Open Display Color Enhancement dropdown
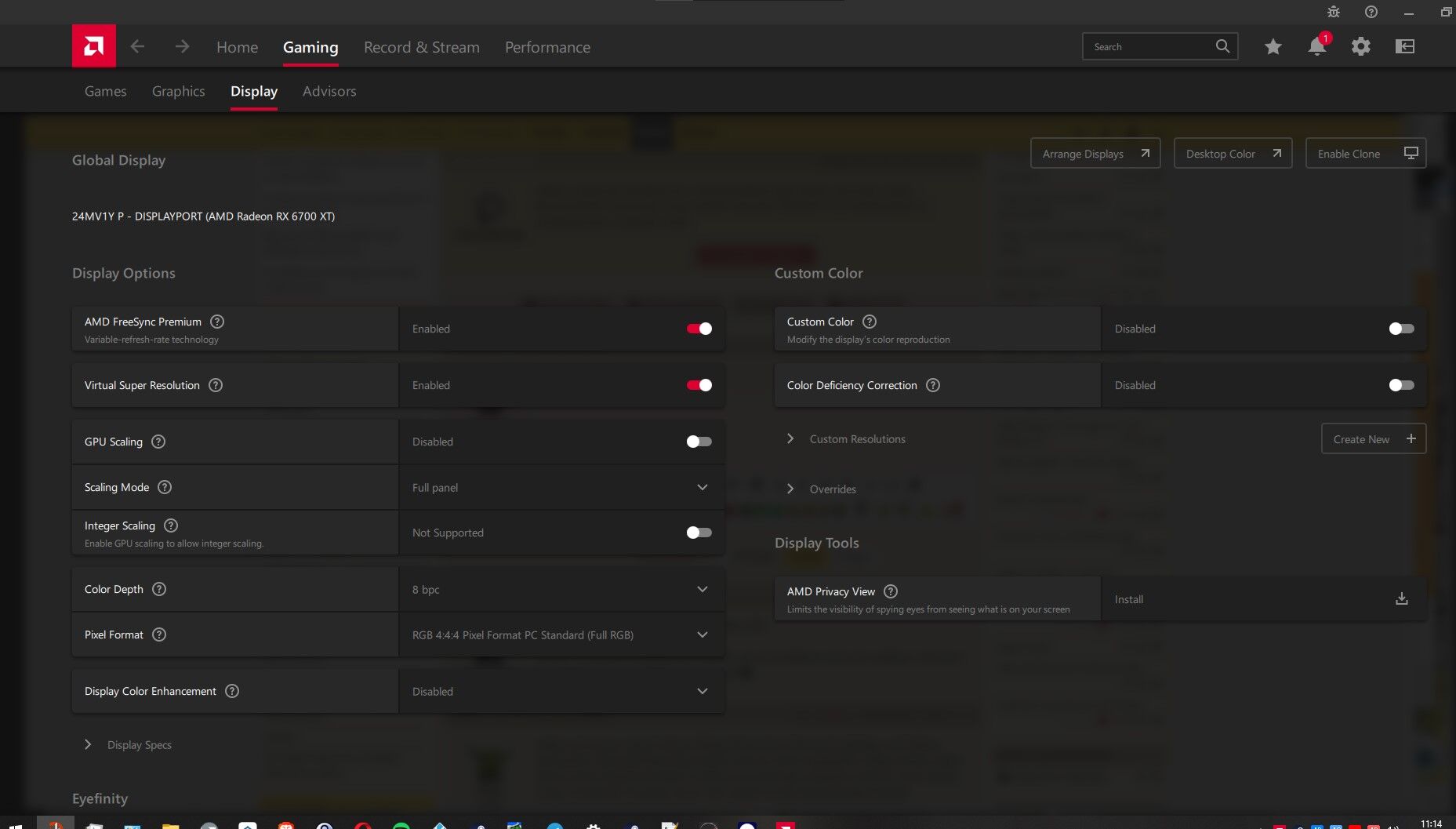1456x829 pixels. point(561,691)
